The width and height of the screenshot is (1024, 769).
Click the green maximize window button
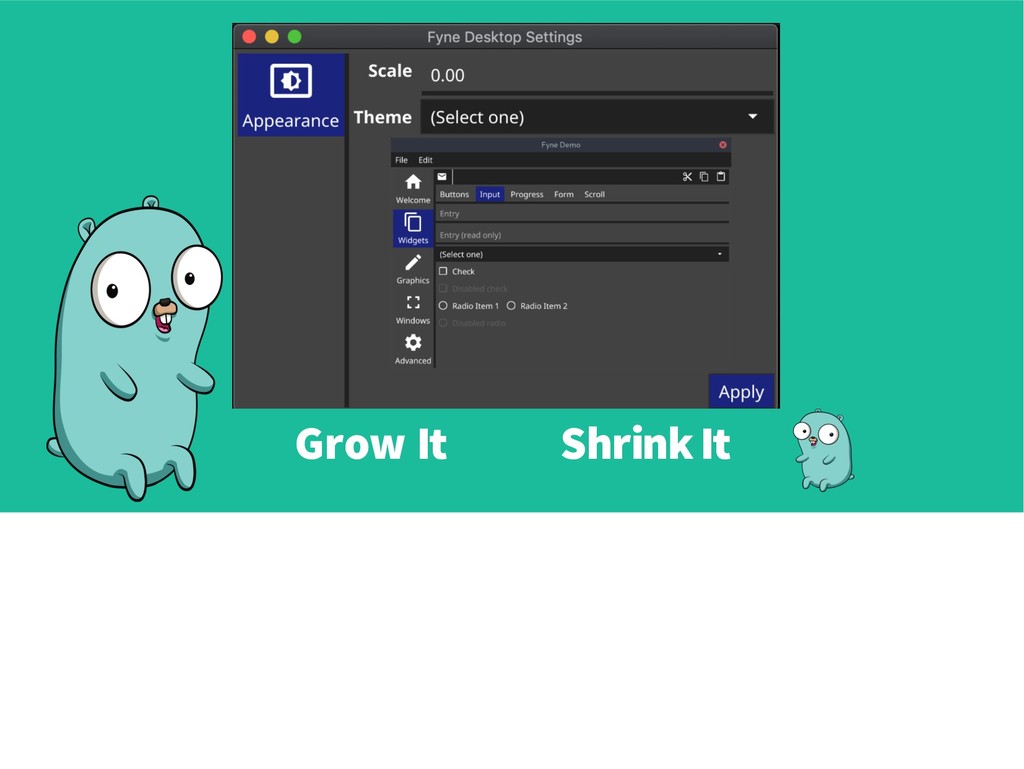click(x=295, y=37)
